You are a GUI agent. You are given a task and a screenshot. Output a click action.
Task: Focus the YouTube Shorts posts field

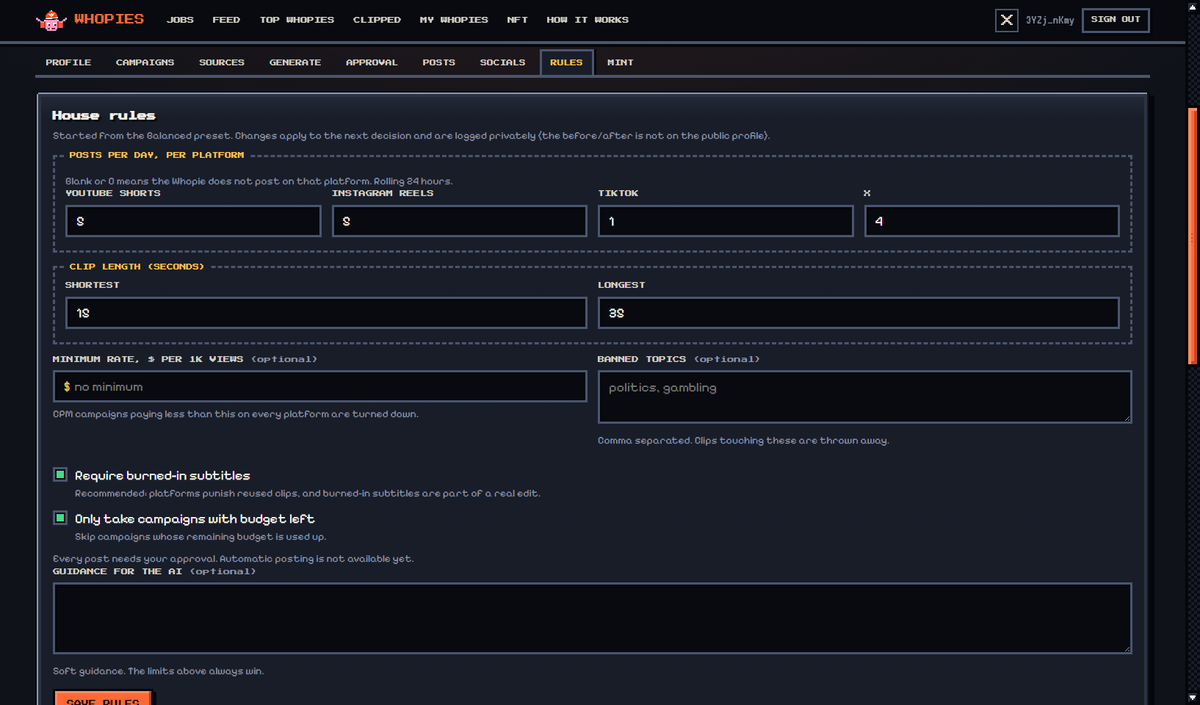[193, 221]
